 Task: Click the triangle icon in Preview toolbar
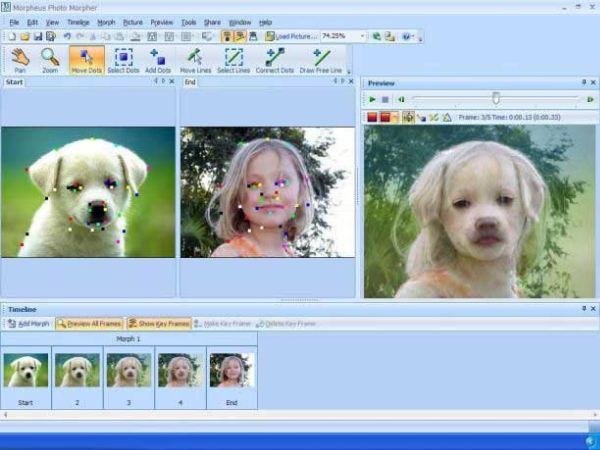447,117
